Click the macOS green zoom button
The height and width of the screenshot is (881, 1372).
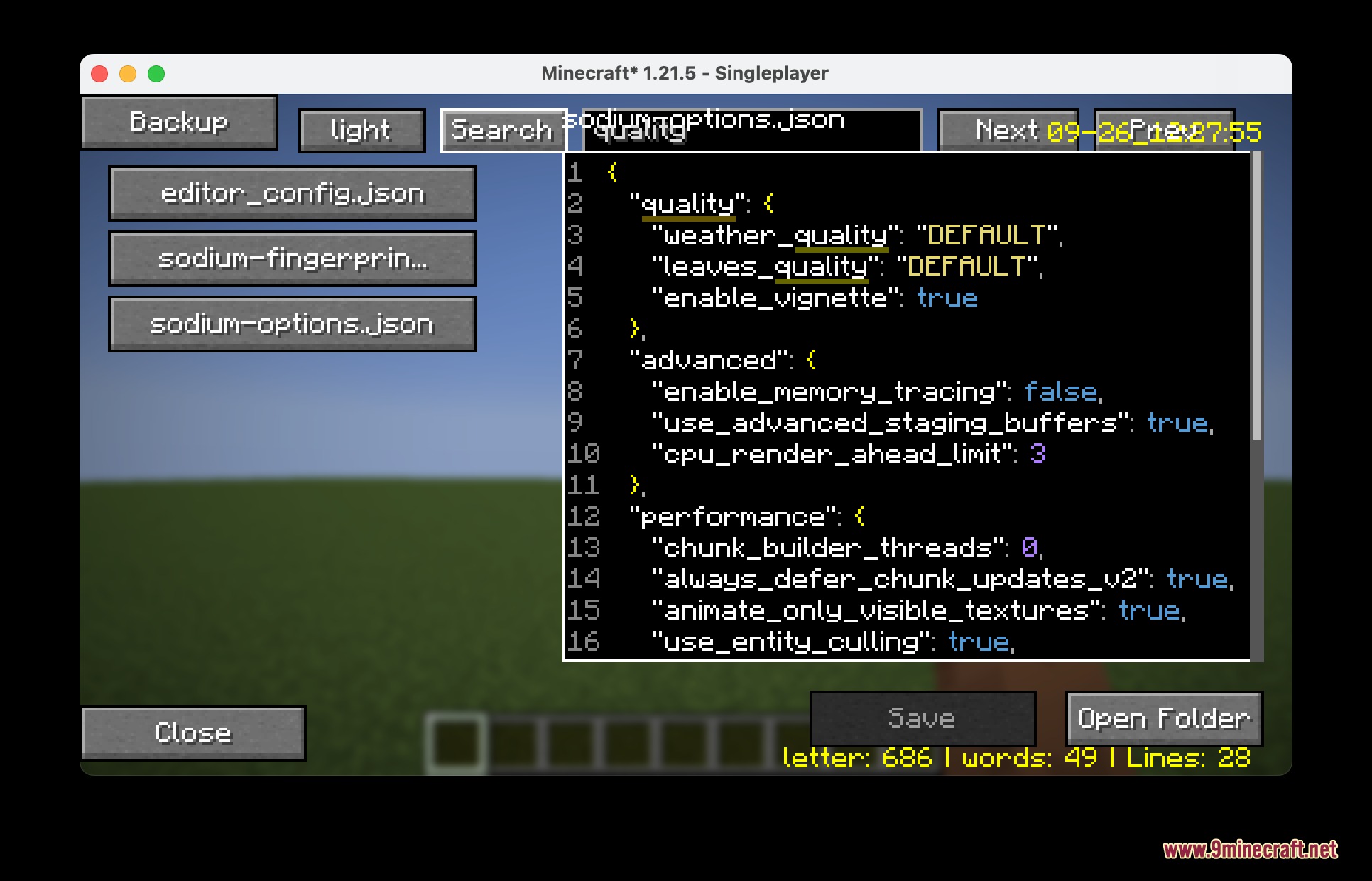click(156, 74)
